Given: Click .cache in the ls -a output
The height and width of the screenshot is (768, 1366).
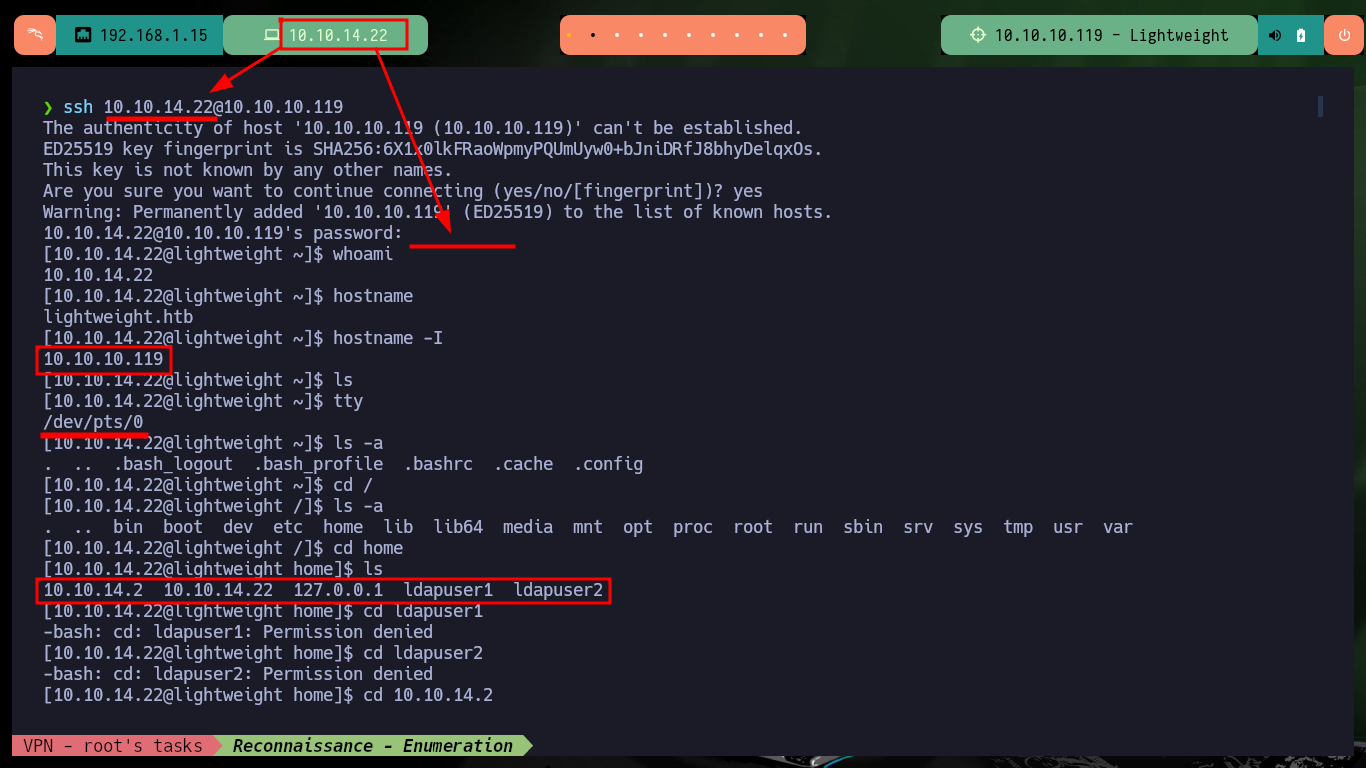Looking at the screenshot, I should [523, 464].
